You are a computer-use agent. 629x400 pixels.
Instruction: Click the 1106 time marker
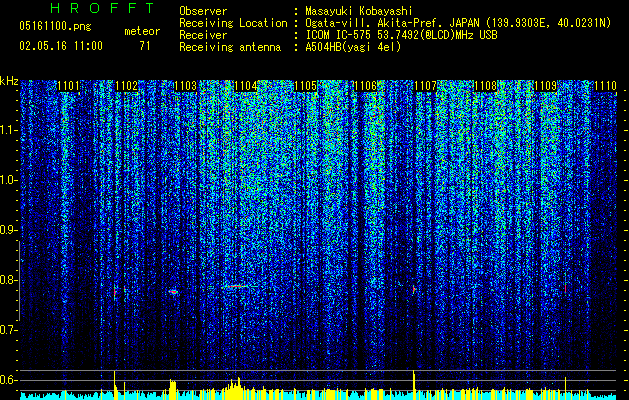click(x=365, y=86)
